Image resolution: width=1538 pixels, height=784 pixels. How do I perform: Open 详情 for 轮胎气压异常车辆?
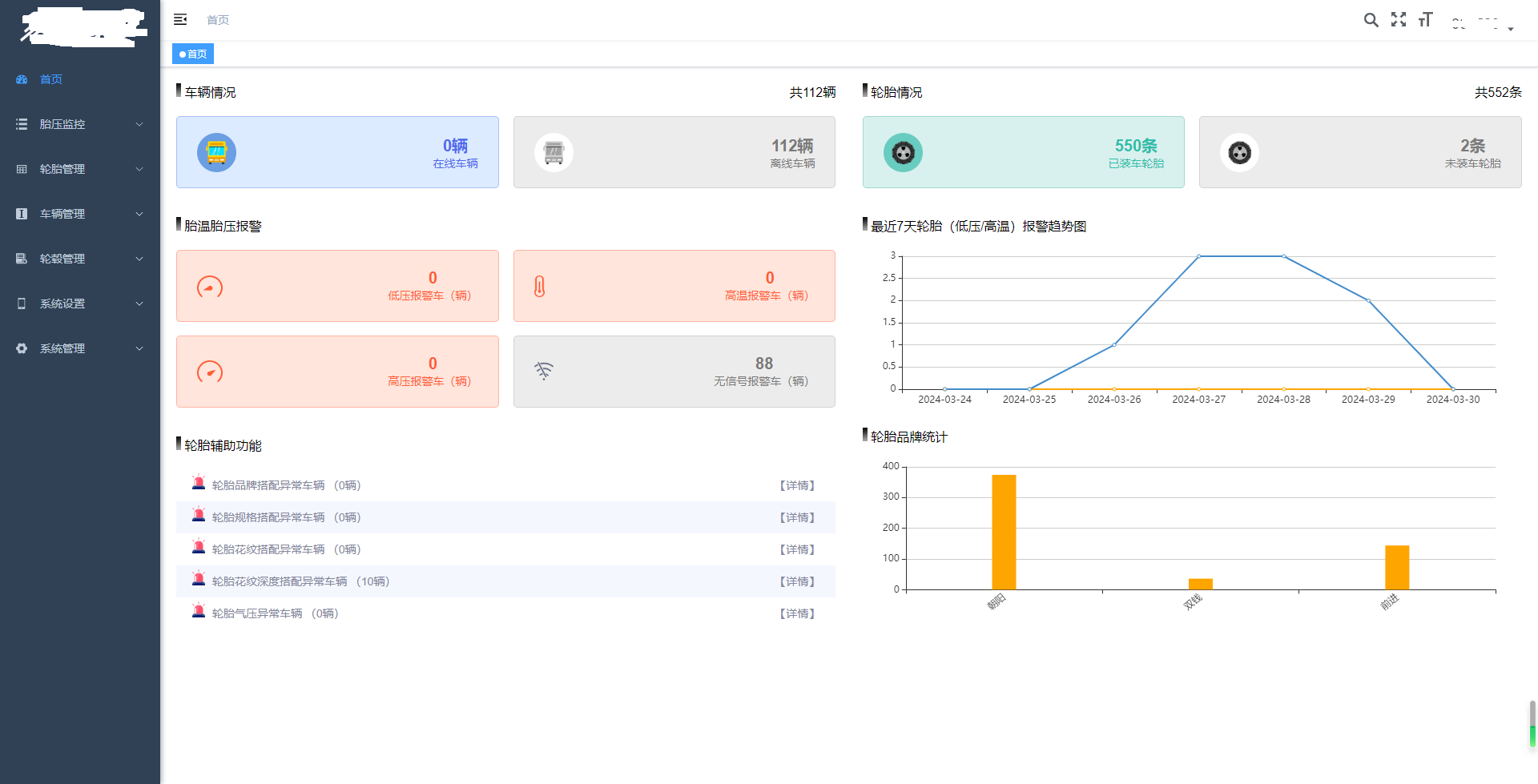pos(797,613)
